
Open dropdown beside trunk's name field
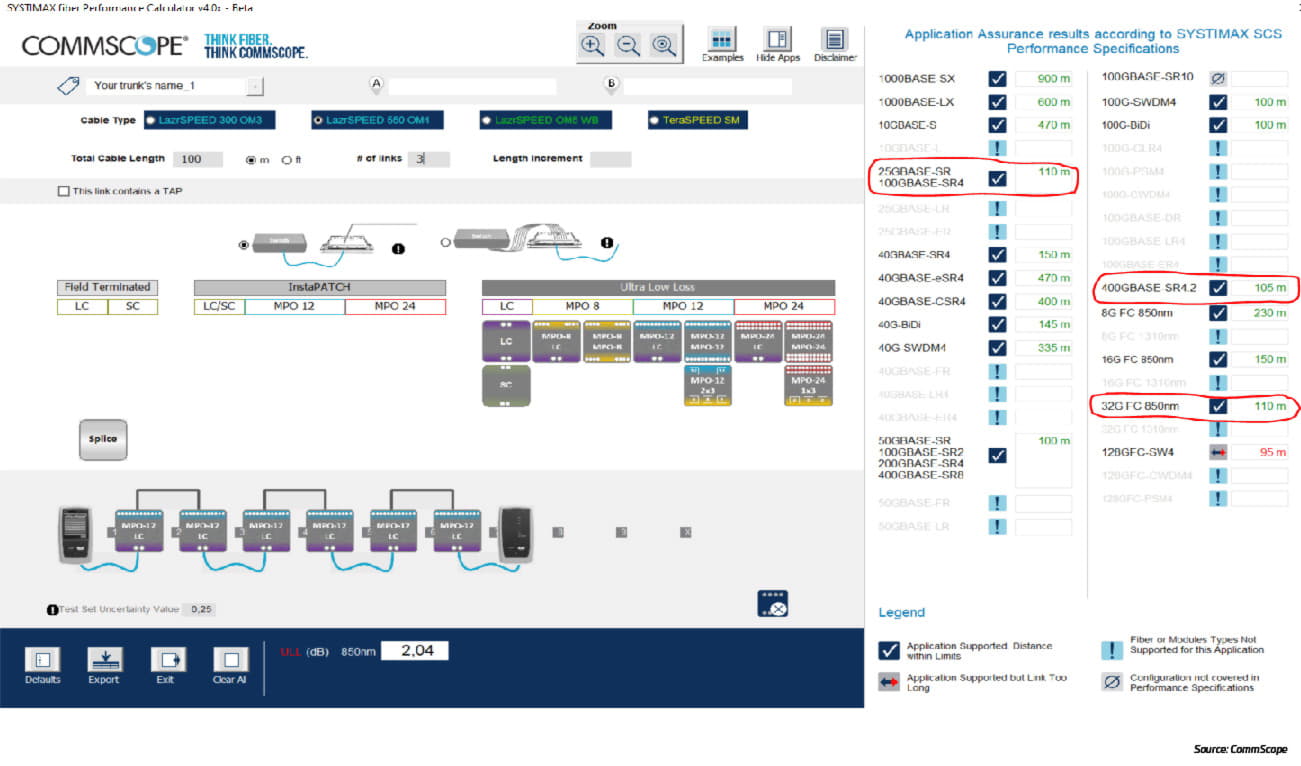tap(255, 86)
